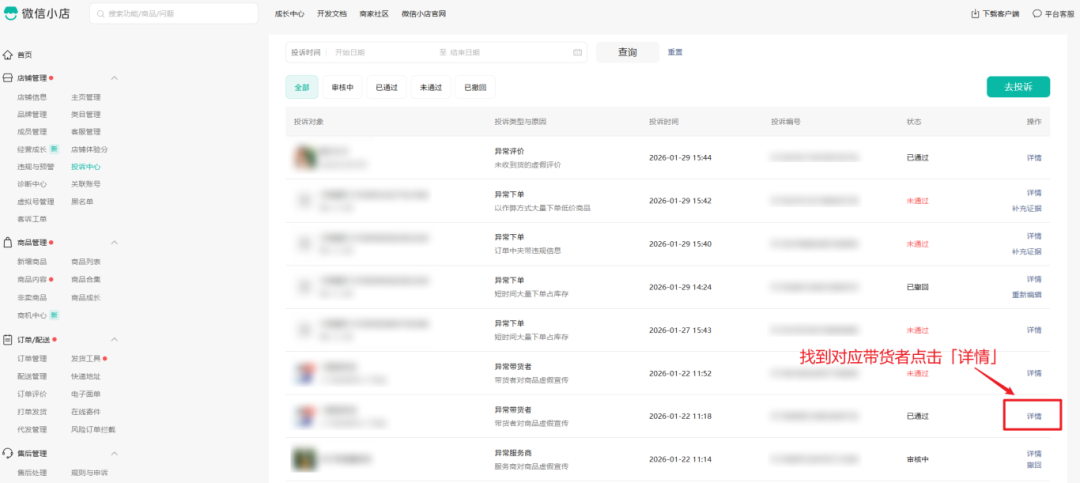Collapse the 店铺管理 section chevron
The height and width of the screenshot is (483, 1080).
(x=114, y=78)
